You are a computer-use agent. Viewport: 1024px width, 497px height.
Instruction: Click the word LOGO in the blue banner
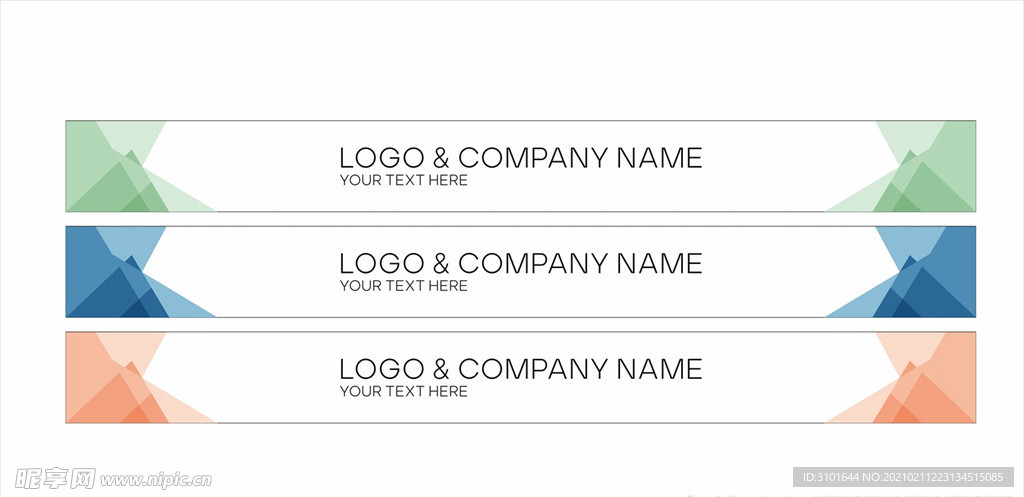(382, 264)
